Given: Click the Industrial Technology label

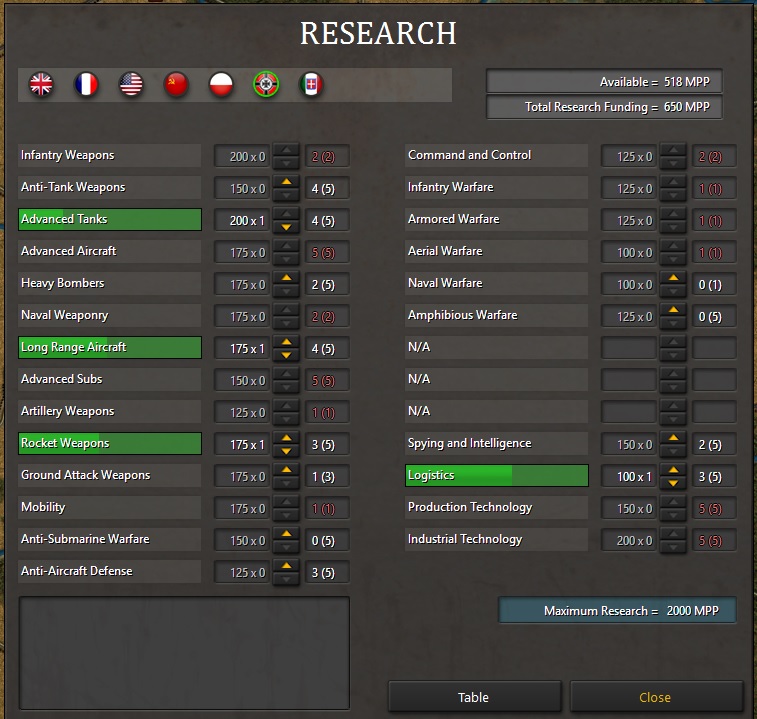Looking at the screenshot, I should (x=465, y=539).
